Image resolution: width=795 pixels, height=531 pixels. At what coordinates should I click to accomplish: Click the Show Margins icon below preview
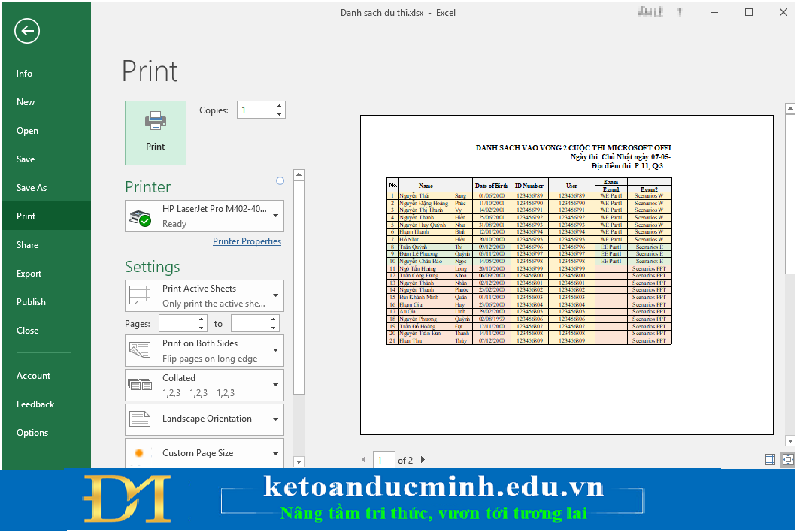pos(769,459)
